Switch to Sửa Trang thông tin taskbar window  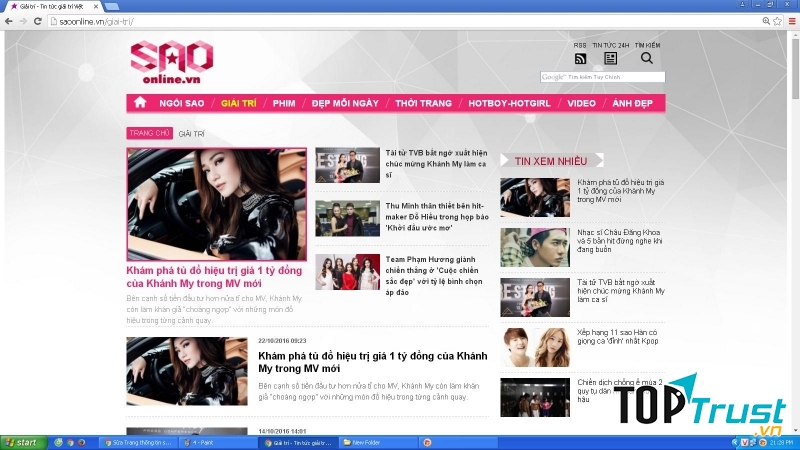click(138, 443)
